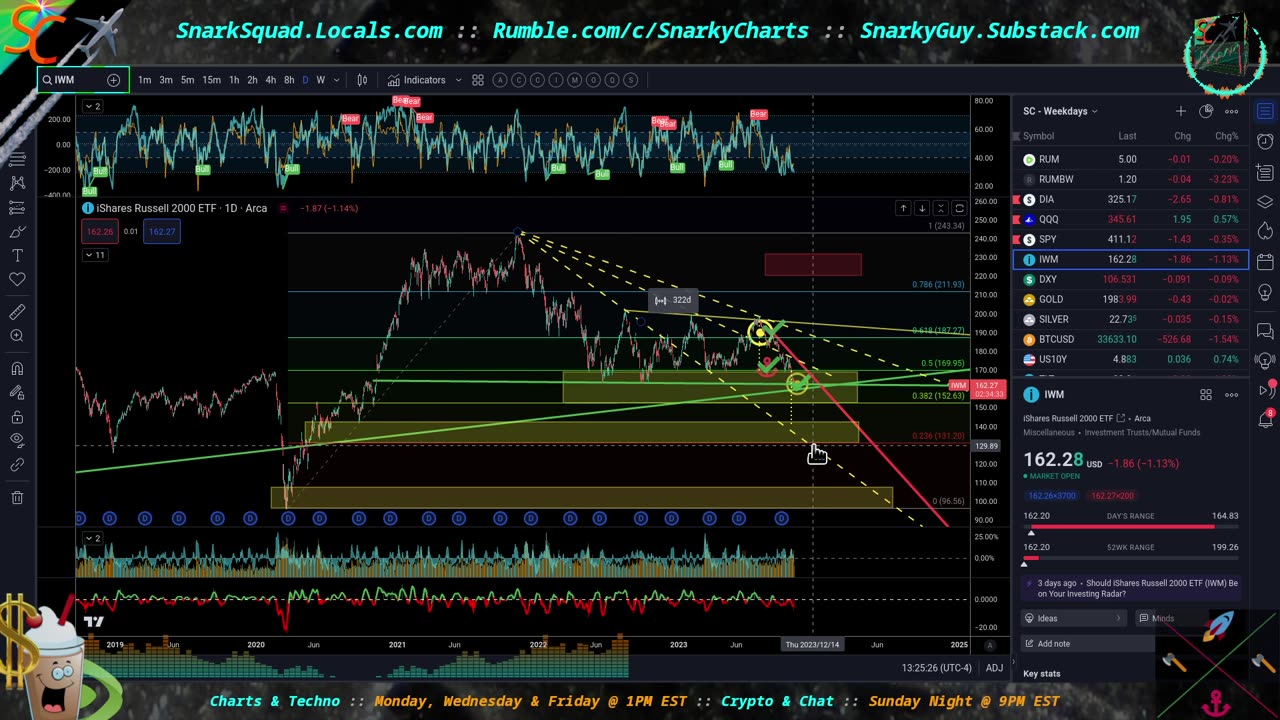Viewport: 1280px width, 720px height.
Task: Switch to the 15m timeframe
Action: click(211, 80)
